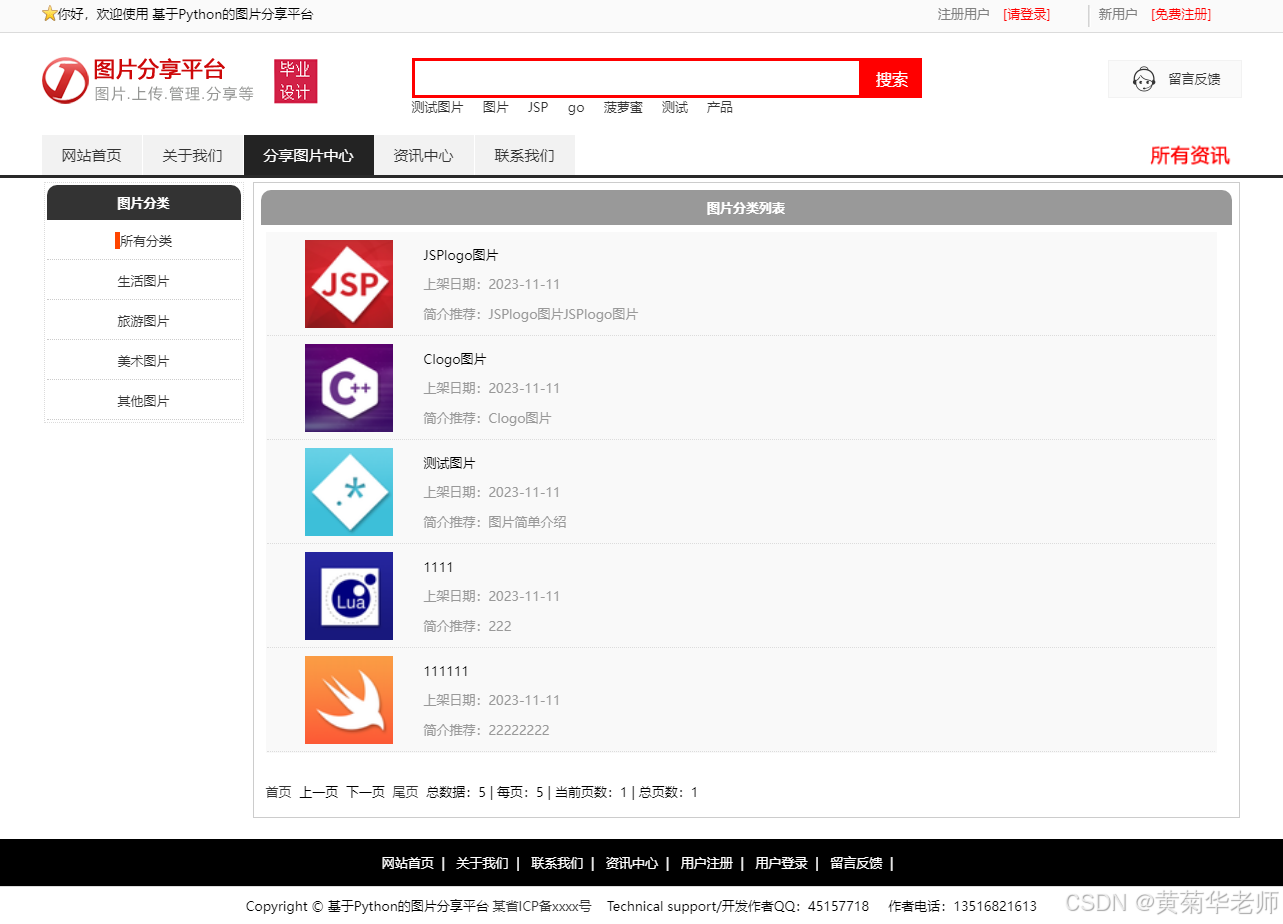Choose the 美术图片 sidebar category
Viewport: 1283px width, 924px height.
pos(143,360)
